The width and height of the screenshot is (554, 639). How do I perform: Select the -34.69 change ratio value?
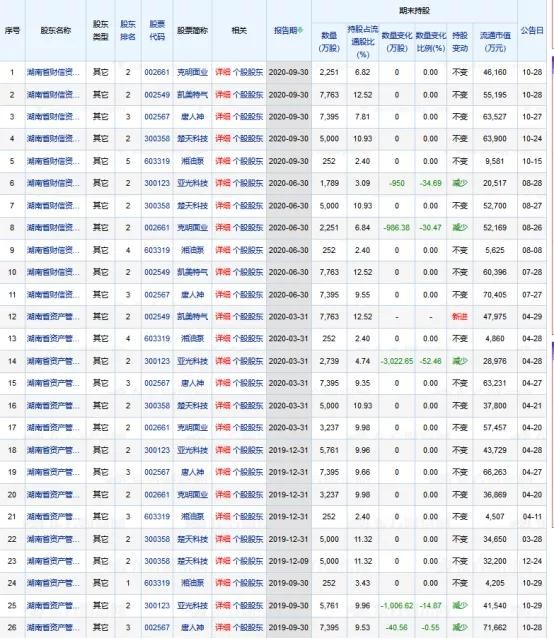(x=430, y=183)
